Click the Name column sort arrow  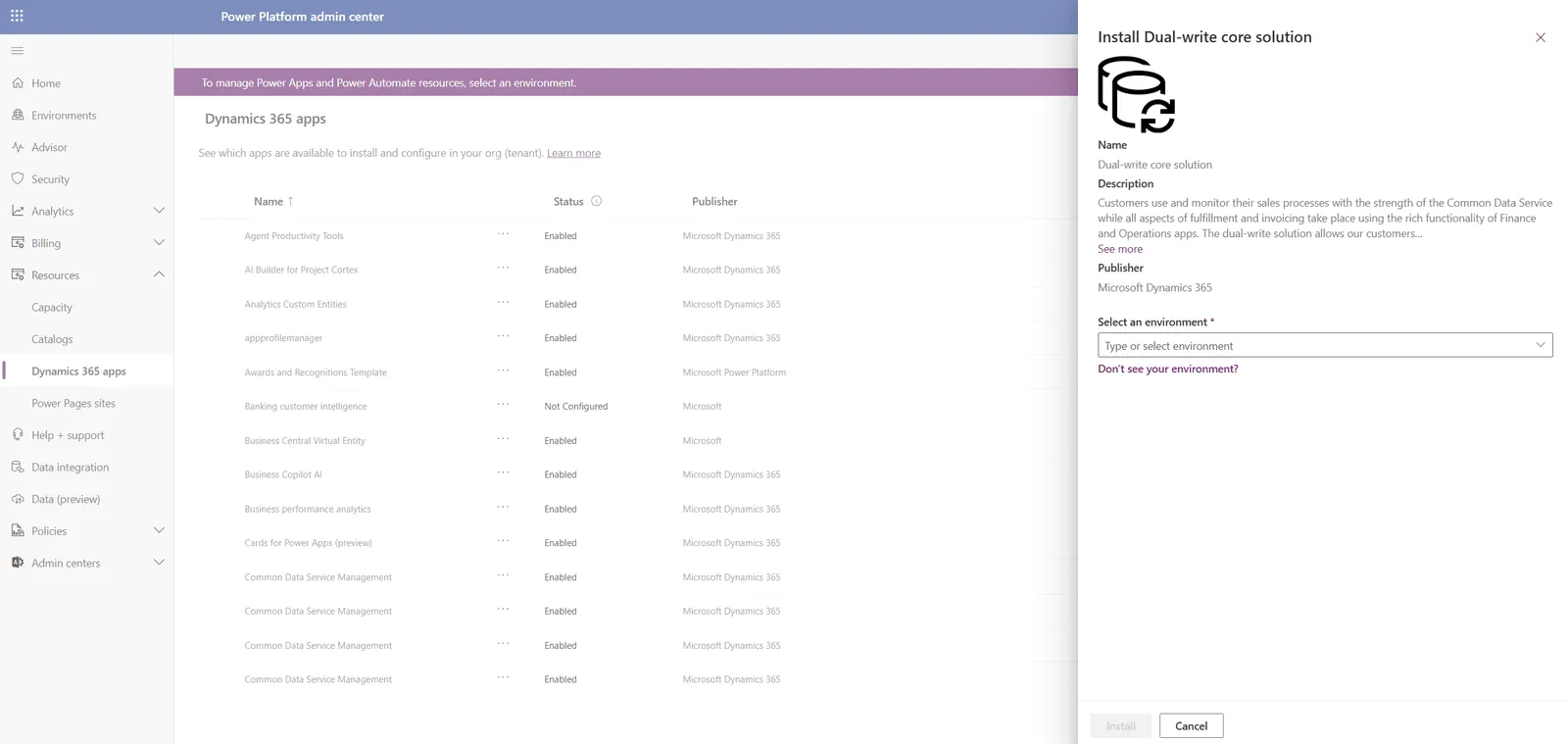290,201
